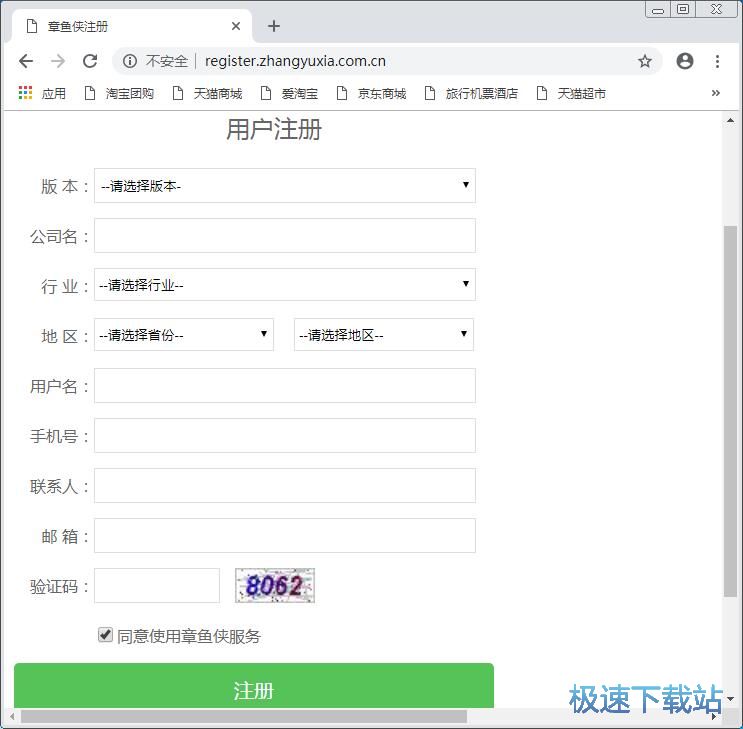This screenshot has height=729, width=743.
Task: Focus the 公司名 input field
Action: (285, 236)
